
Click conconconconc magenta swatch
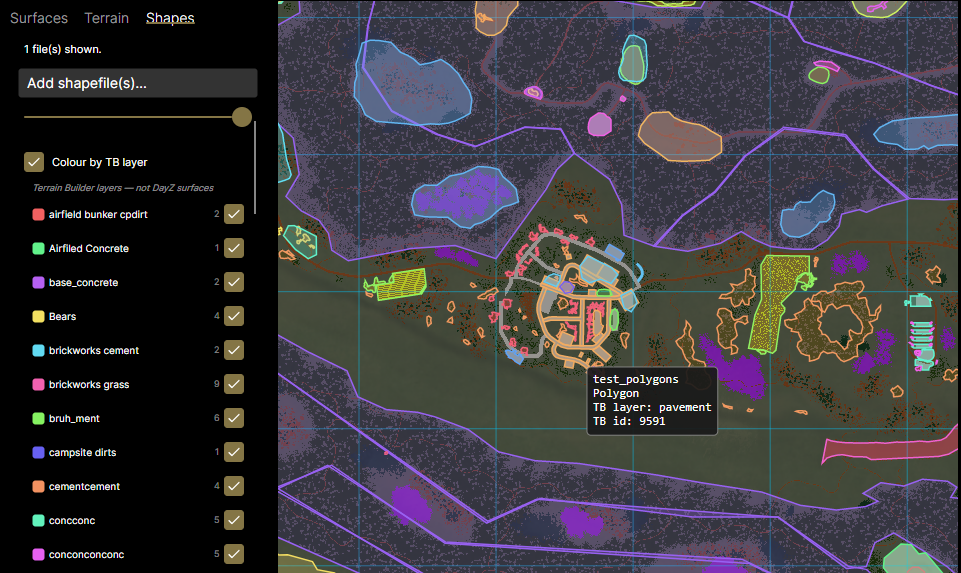click(x=38, y=555)
